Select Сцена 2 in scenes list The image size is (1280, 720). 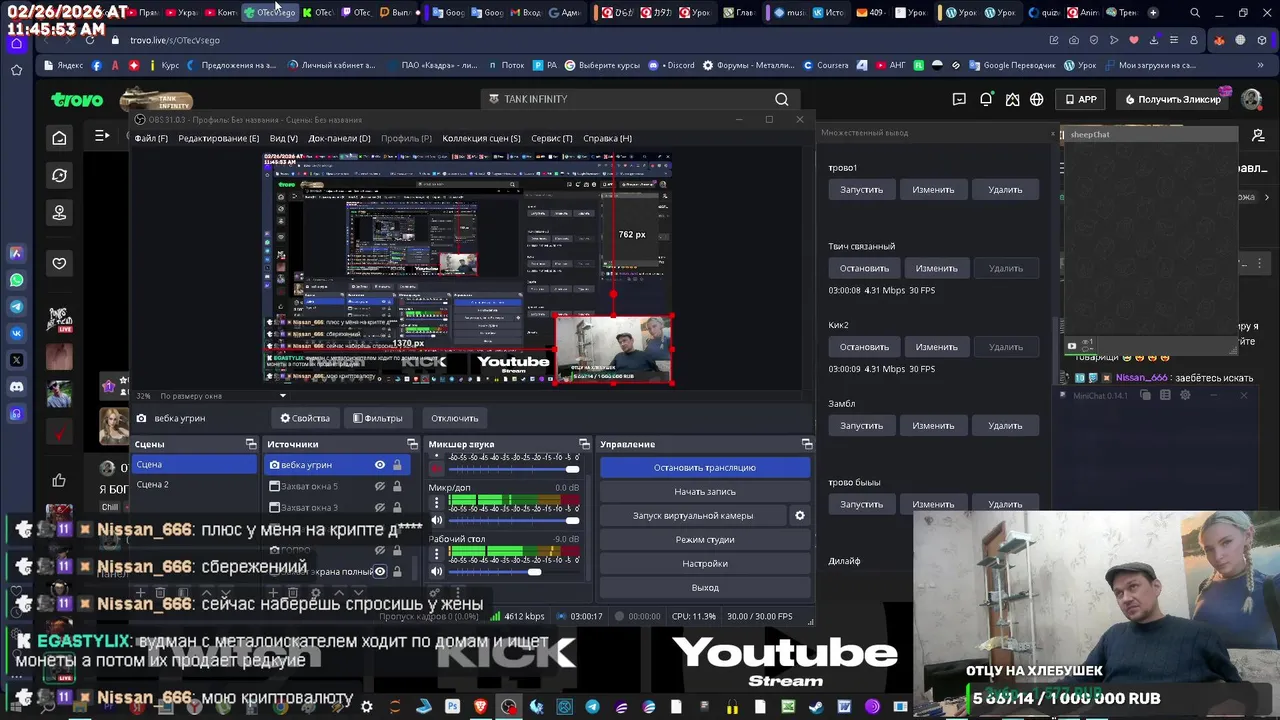195,485
